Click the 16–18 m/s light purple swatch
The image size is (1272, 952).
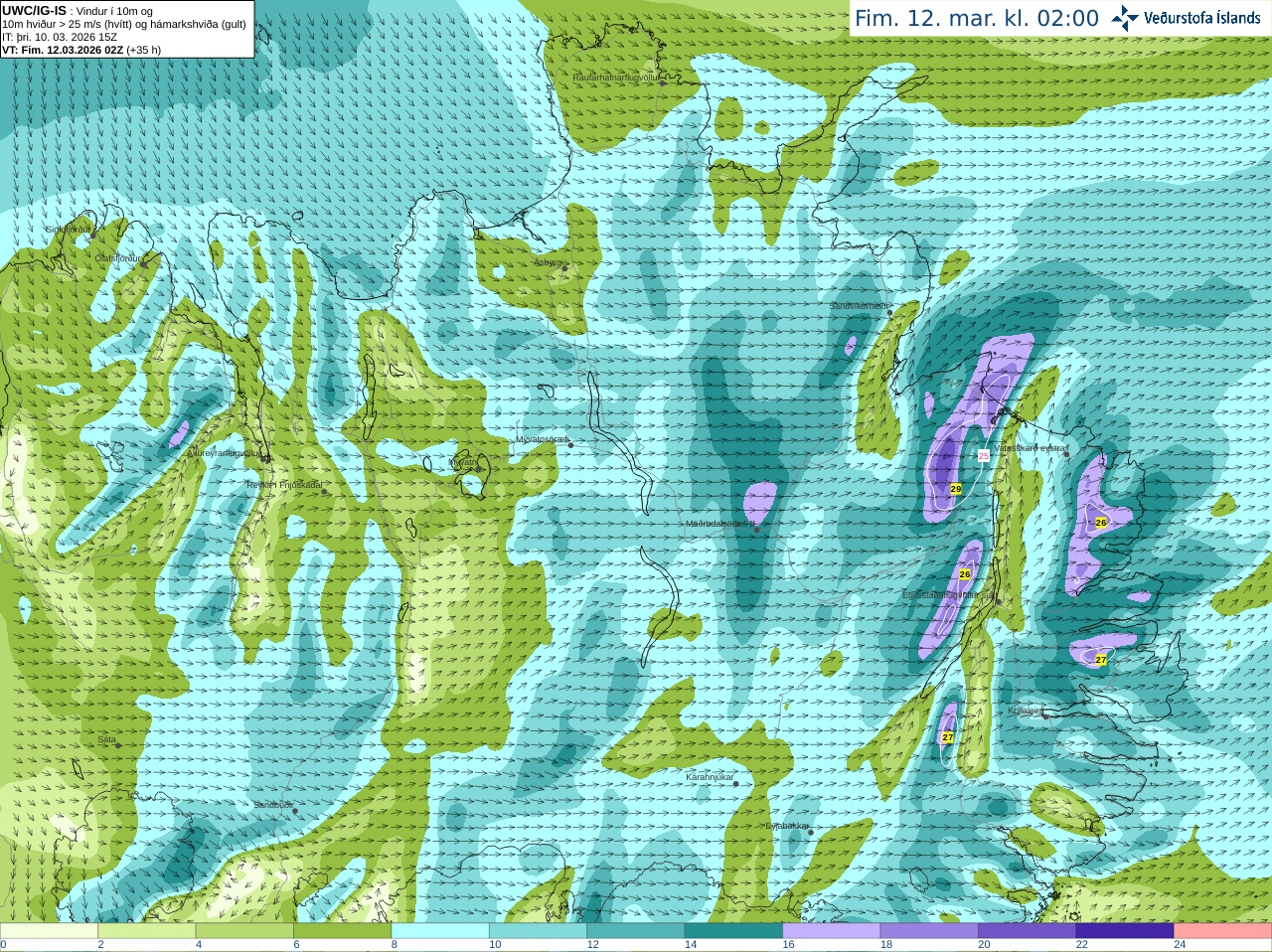832,931
